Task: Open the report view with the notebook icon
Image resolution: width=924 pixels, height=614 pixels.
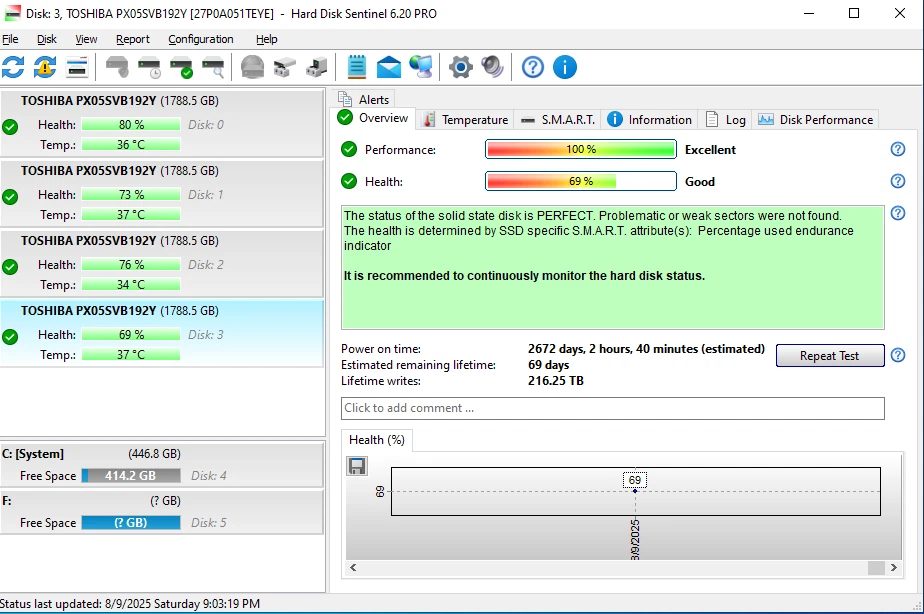Action: coord(355,67)
